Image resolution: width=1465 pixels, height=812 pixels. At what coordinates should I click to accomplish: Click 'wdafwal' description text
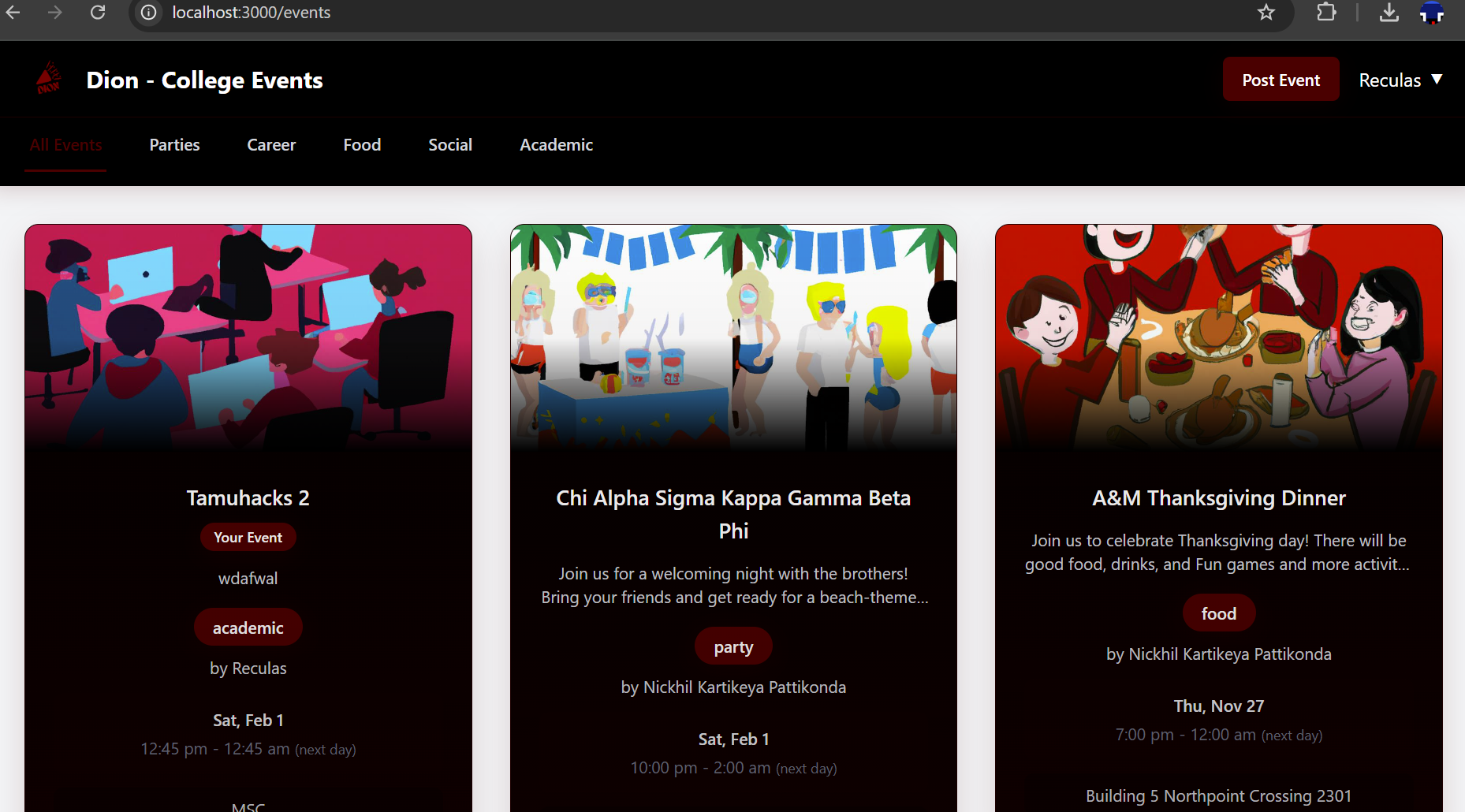pos(248,579)
